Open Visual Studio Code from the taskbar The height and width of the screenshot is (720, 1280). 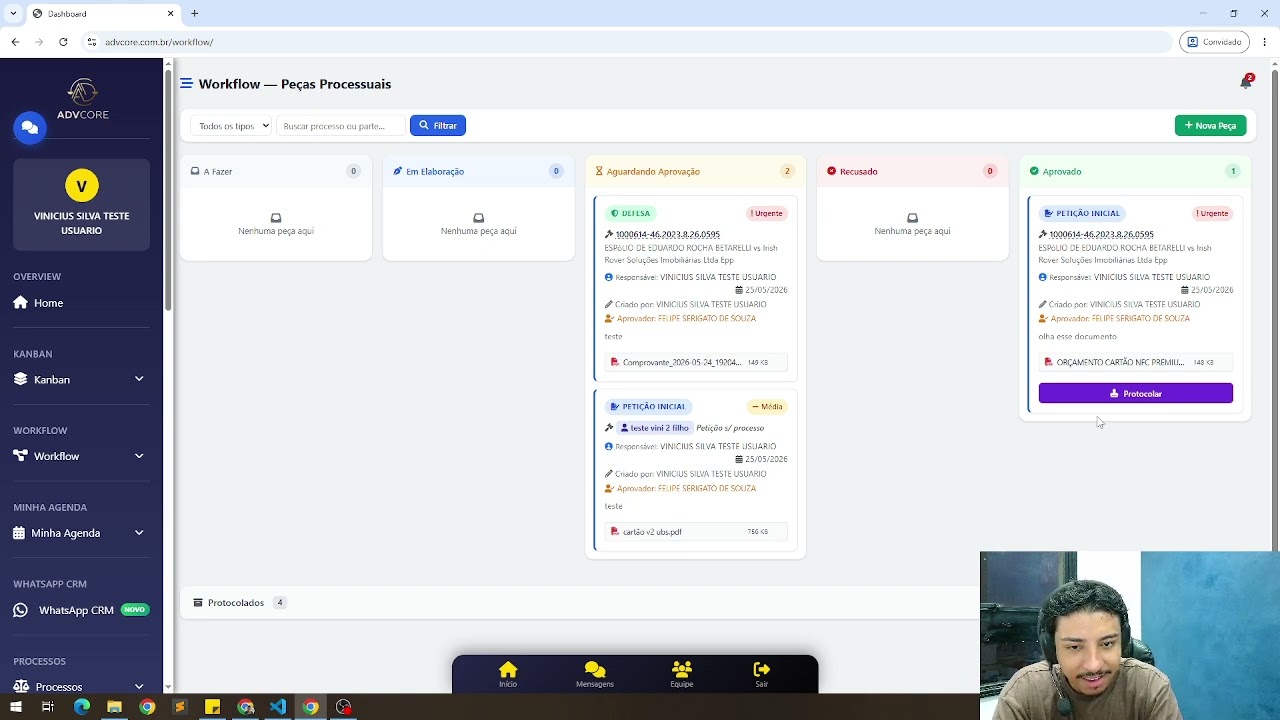(x=278, y=707)
